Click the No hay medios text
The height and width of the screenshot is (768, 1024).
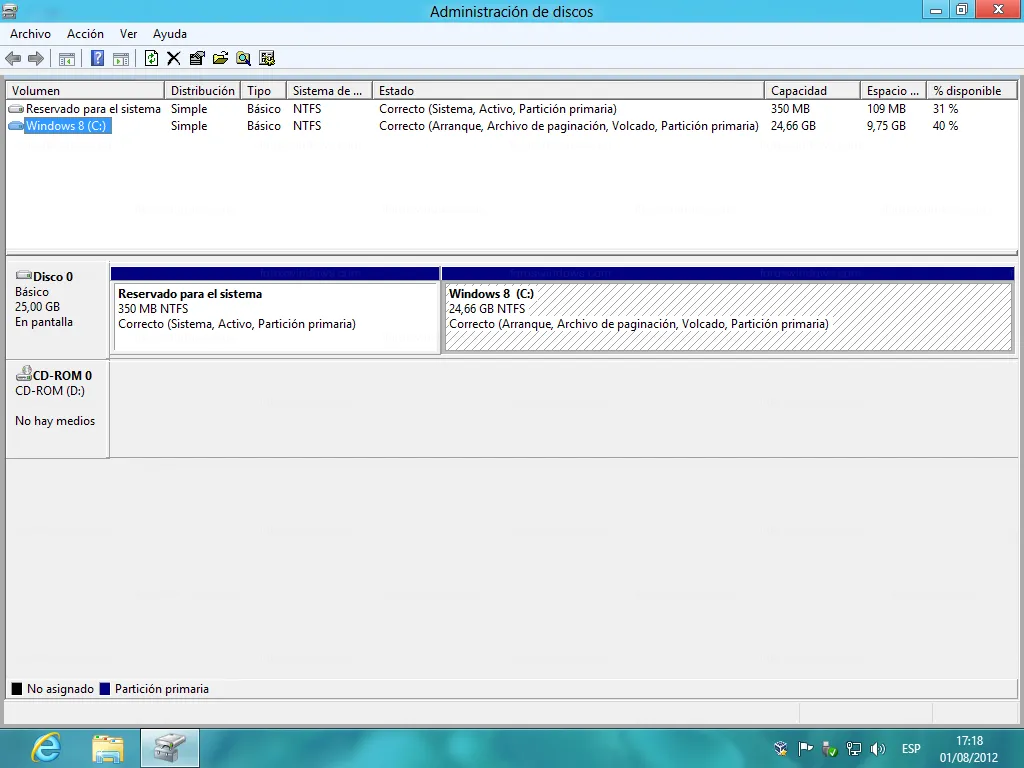point(55,421)
